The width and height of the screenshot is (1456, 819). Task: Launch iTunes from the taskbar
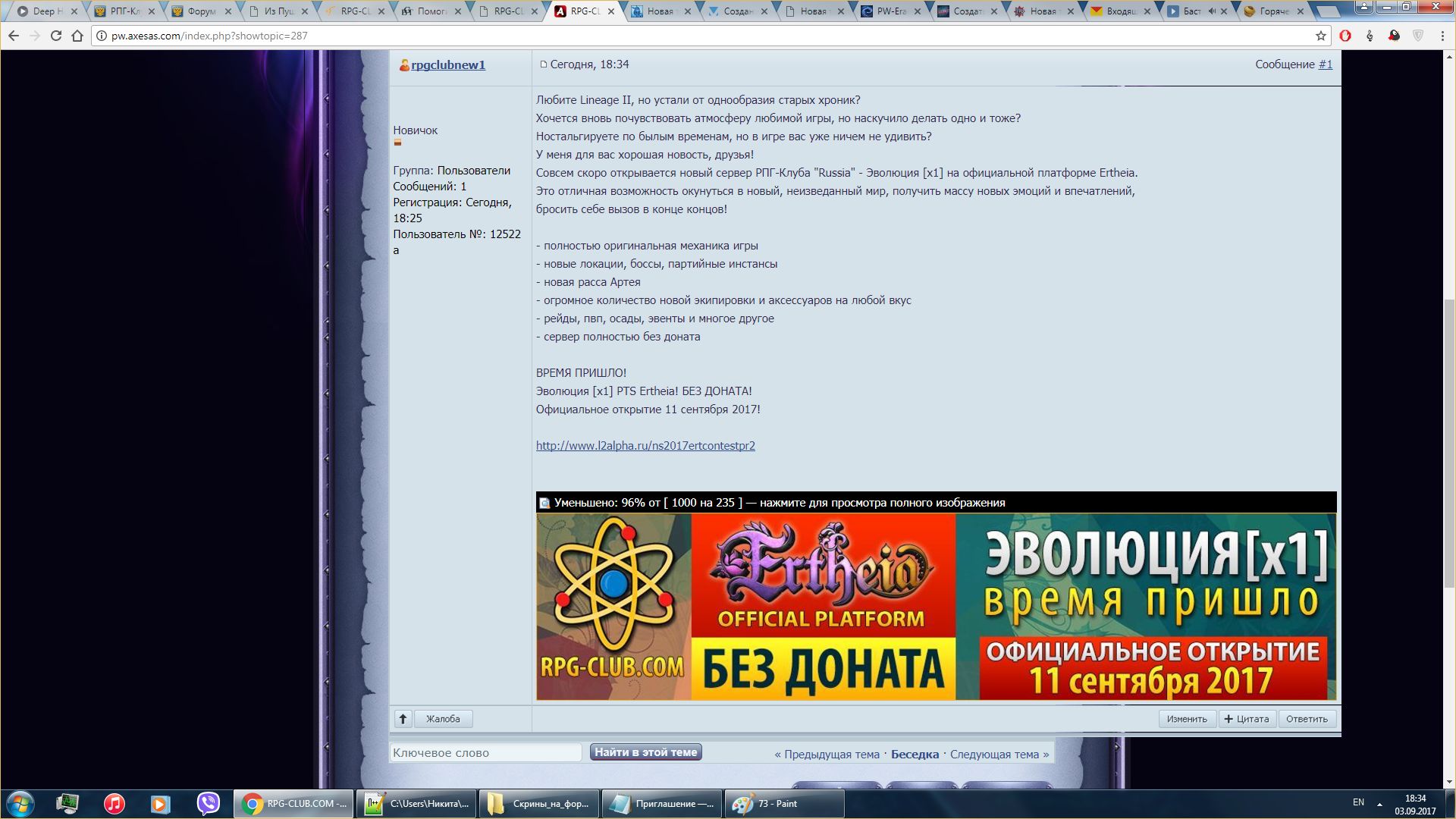coord(115,804)
